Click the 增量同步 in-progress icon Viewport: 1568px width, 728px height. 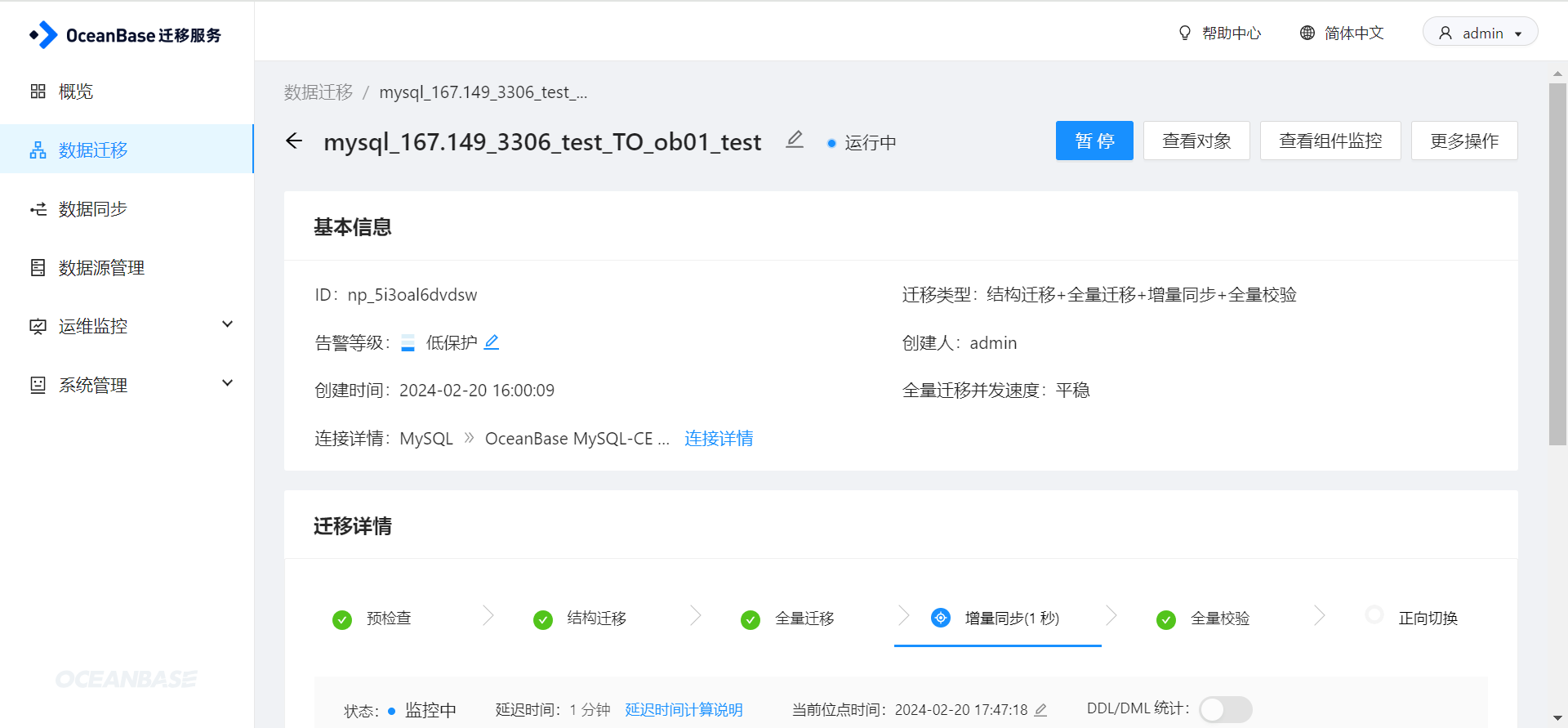point(941,618)
